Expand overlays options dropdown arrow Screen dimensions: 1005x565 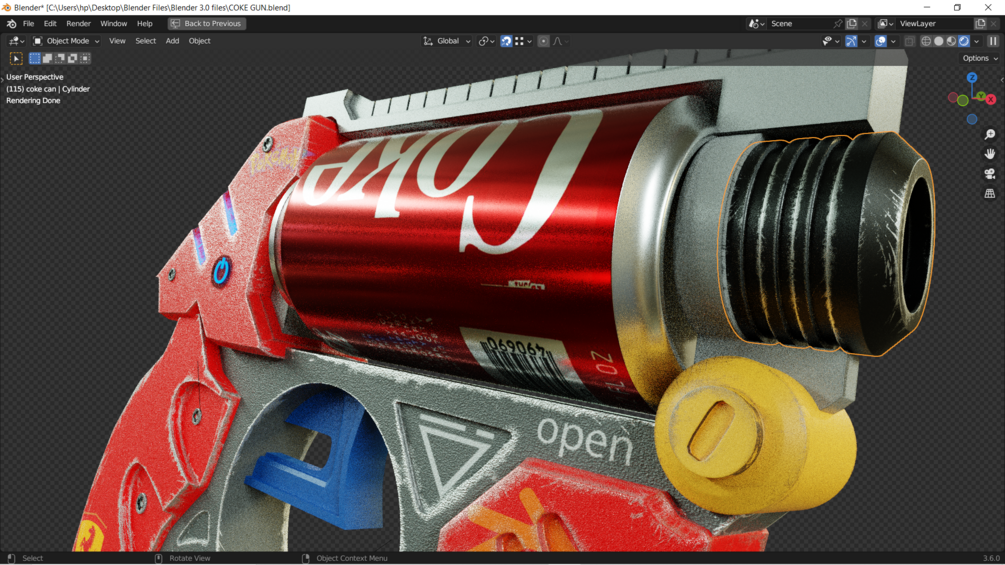point(893,41)
